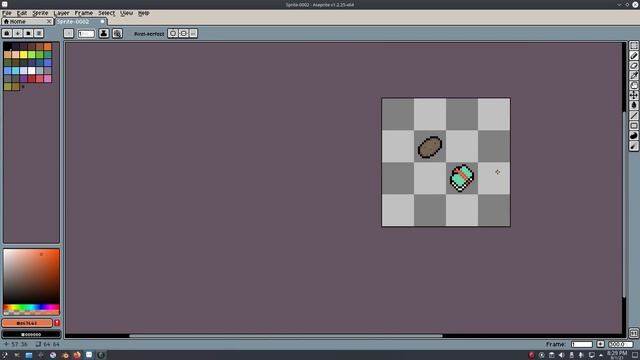Screen dimensions: 640x360
Task: Open the View menu
Action: tap(127, 13)
